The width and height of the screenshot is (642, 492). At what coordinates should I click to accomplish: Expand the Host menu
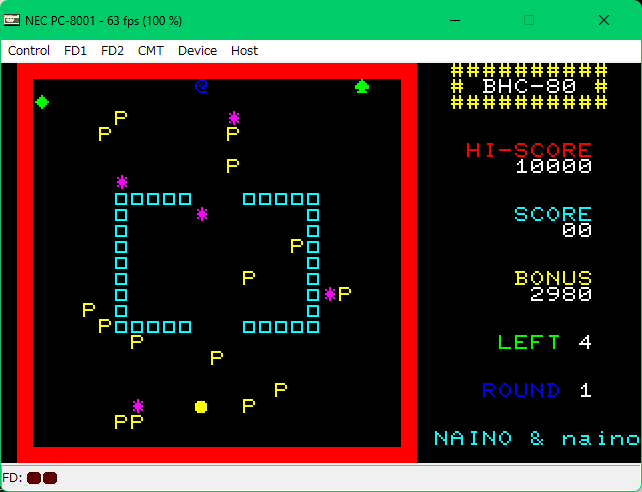[x=244, y=50]
